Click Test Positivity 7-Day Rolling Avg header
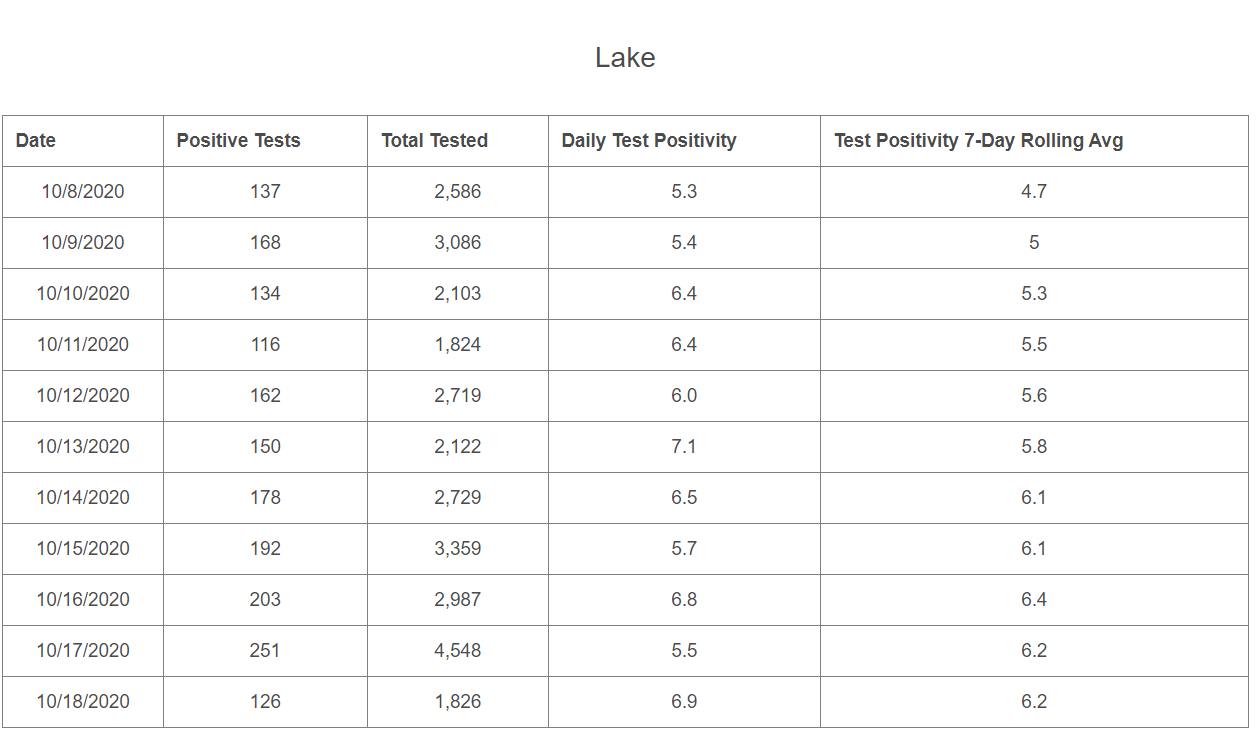The width and height of the screenshot is (1258, 750). tap(978, 141)
